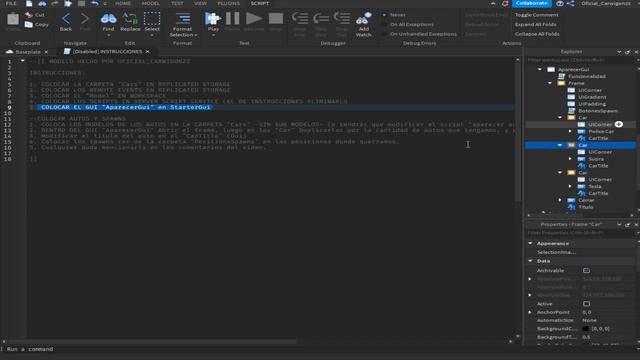Image resolution: width=640 pixels, height=360 pixels.
Task: Click the Replace icon
Action: [130, 19]
